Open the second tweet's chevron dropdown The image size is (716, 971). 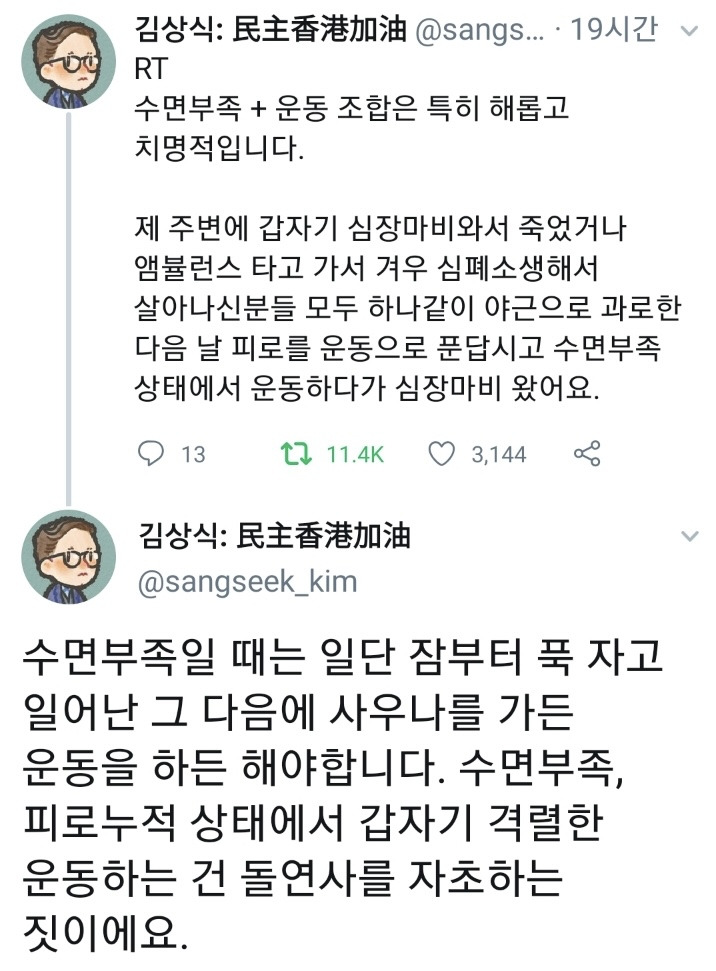(x=688, y=537)
